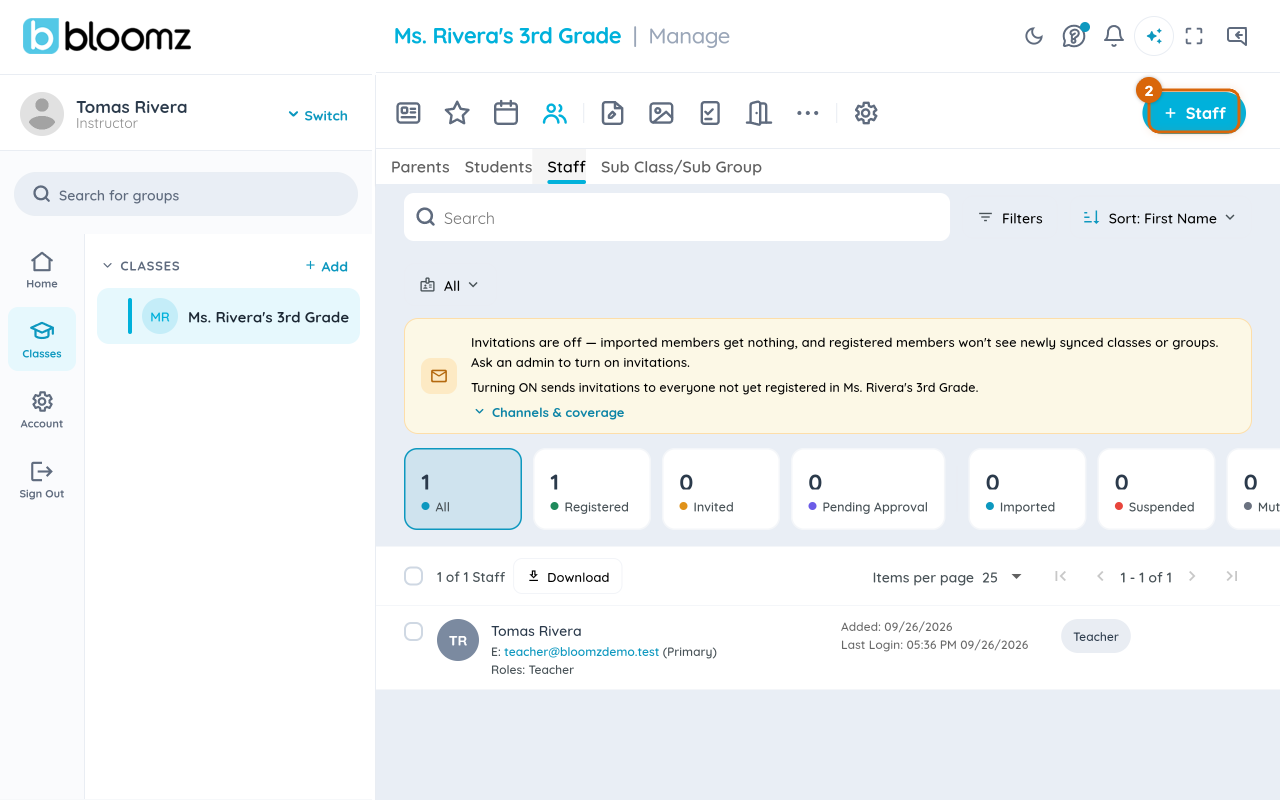Click the envelope icon in the invitations banner
This screenshot has height=800, width=1280.
point(439,376)
